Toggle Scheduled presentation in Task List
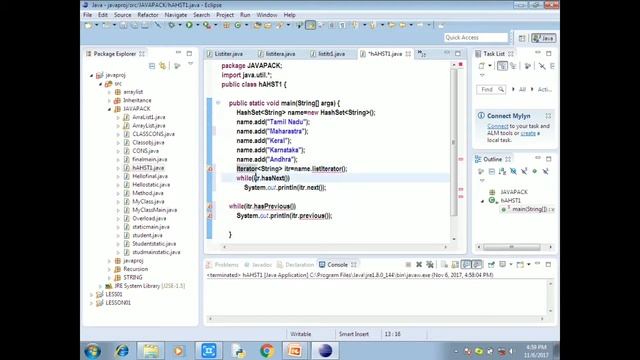 click(513, 66)
